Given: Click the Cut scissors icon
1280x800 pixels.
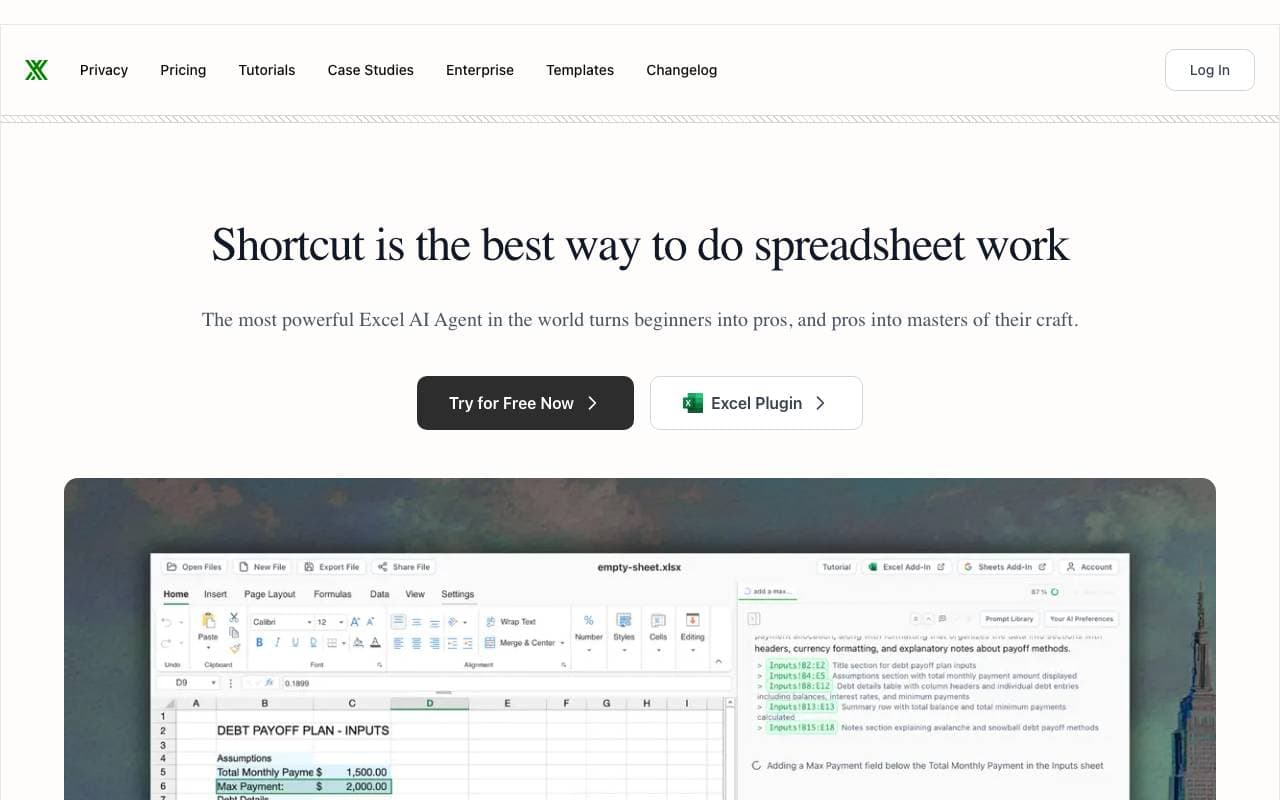Looking at the screenshot, I should click(x=234, y=617).
